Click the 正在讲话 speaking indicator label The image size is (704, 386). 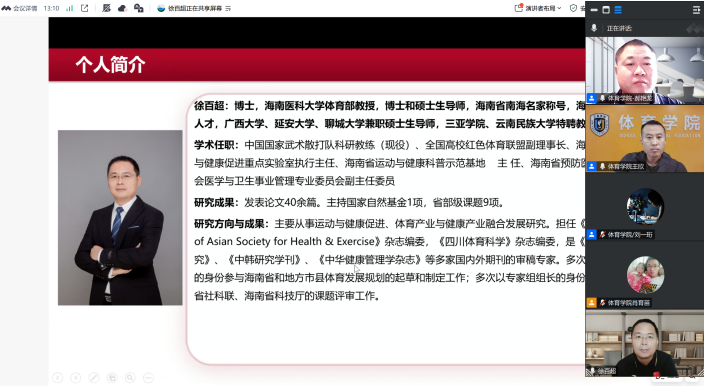[619, 28]
